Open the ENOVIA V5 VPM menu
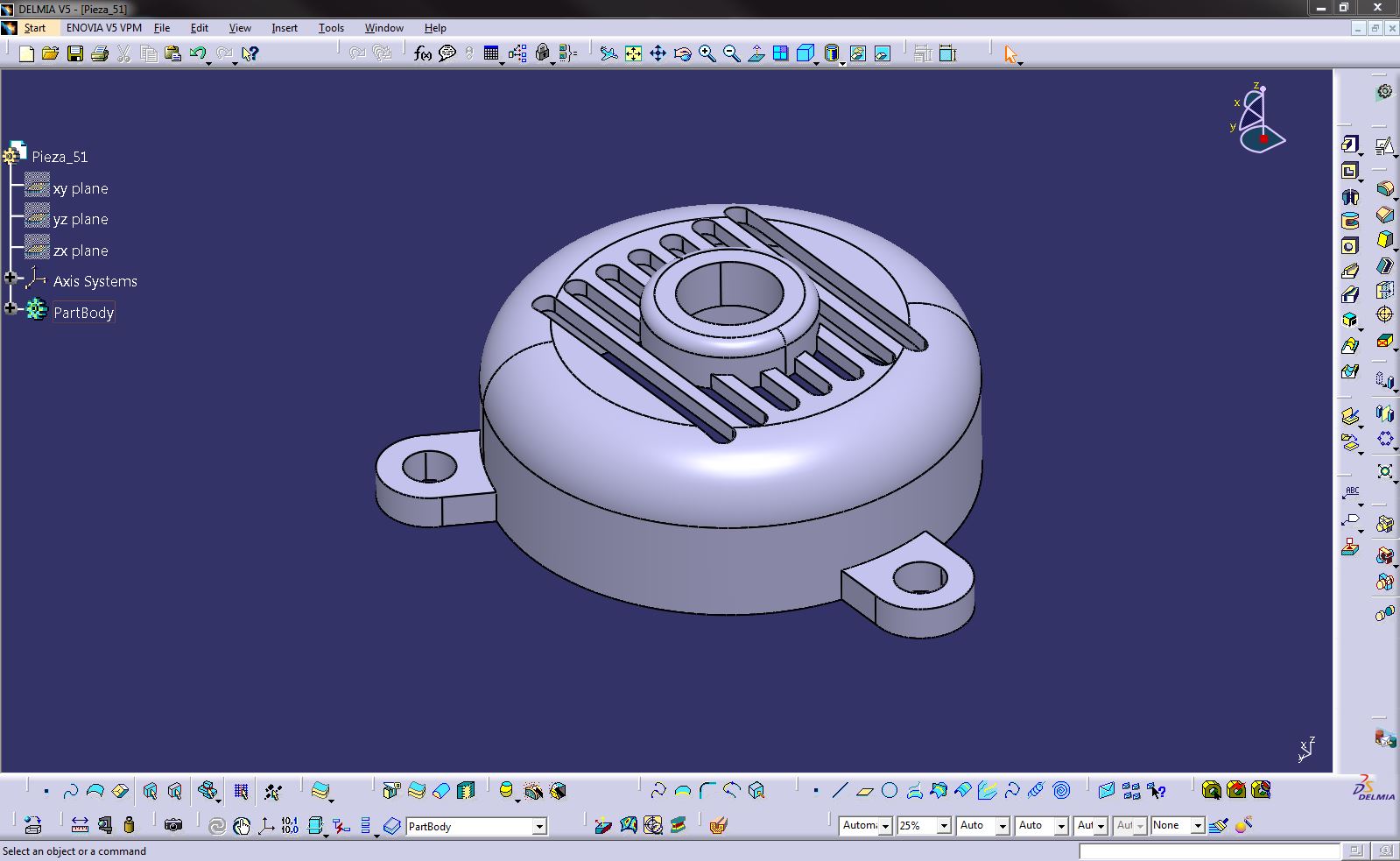 coord(103,28)
